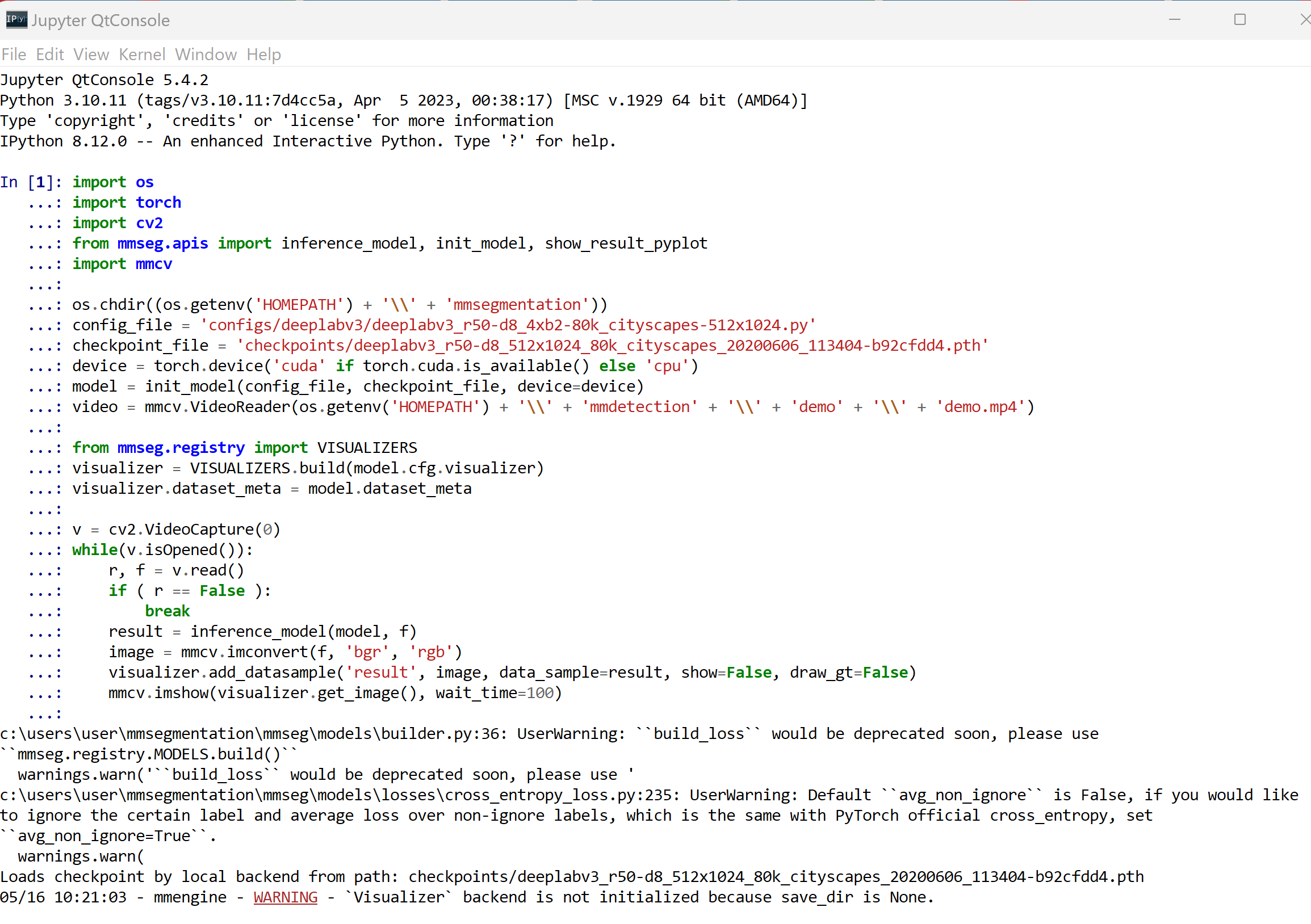This screenshot has width=1311, height=924.
Task: Click 'VISUALIZERS' in the registry import line
Action: tap(367, 448)
